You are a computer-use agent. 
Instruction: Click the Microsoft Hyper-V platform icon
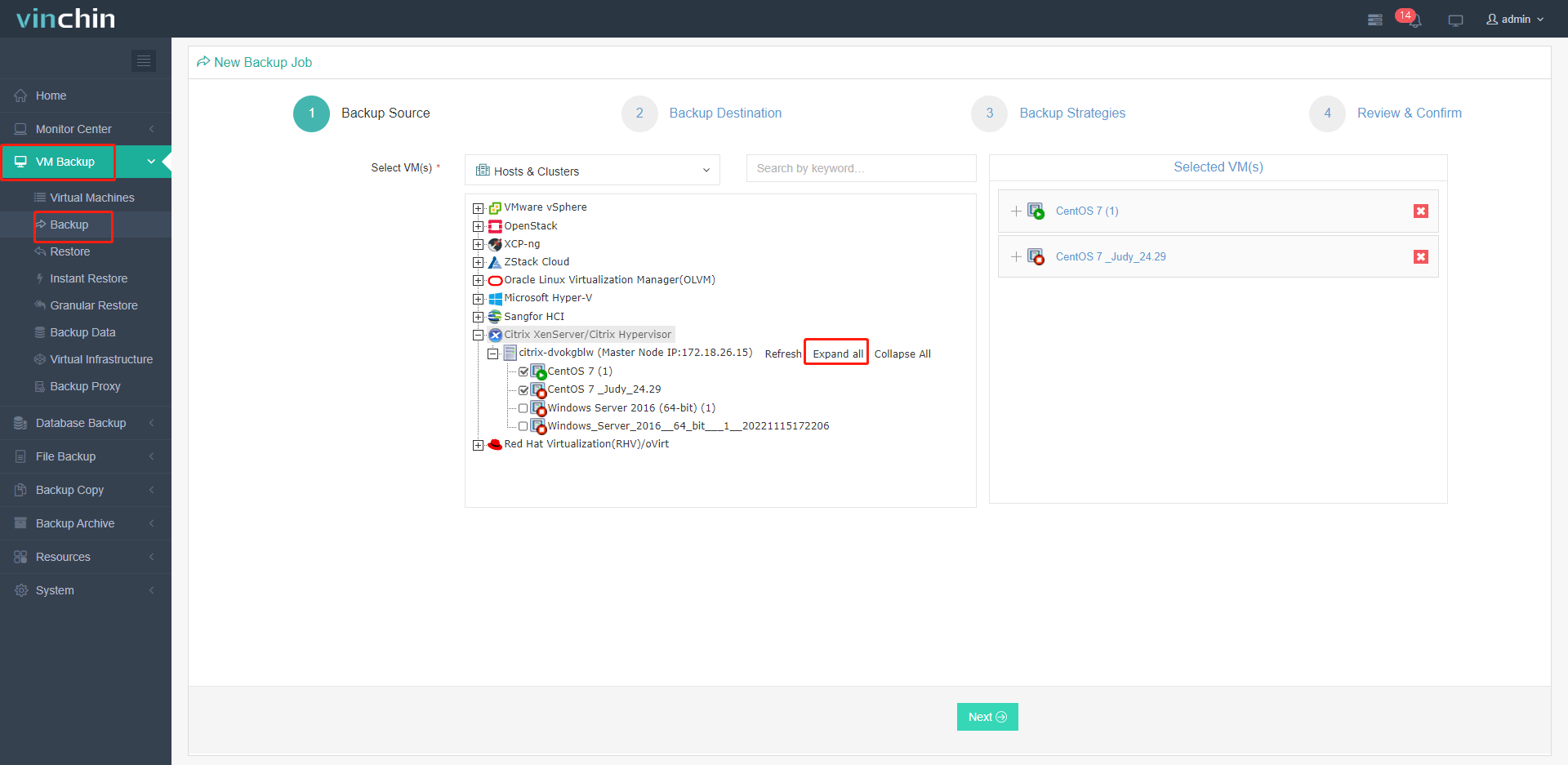click(x=495, y=298)
